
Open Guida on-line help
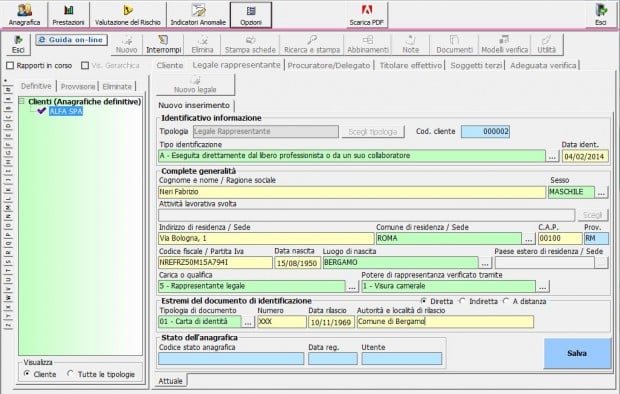coord(71,40)
